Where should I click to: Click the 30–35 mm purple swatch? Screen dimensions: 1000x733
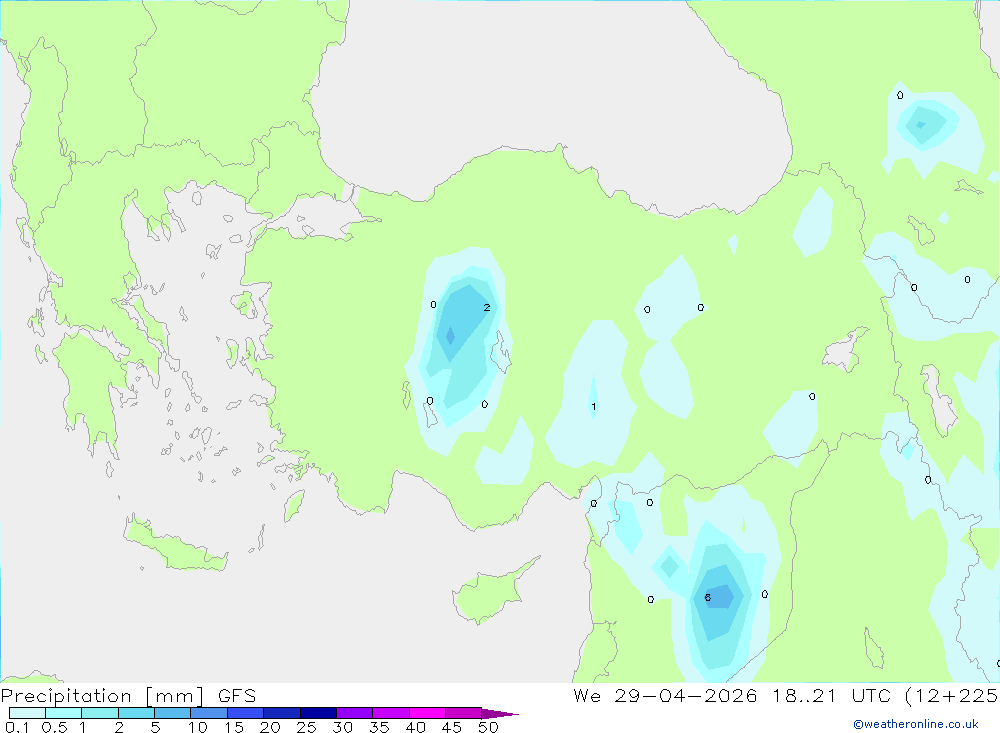point(355,713)
